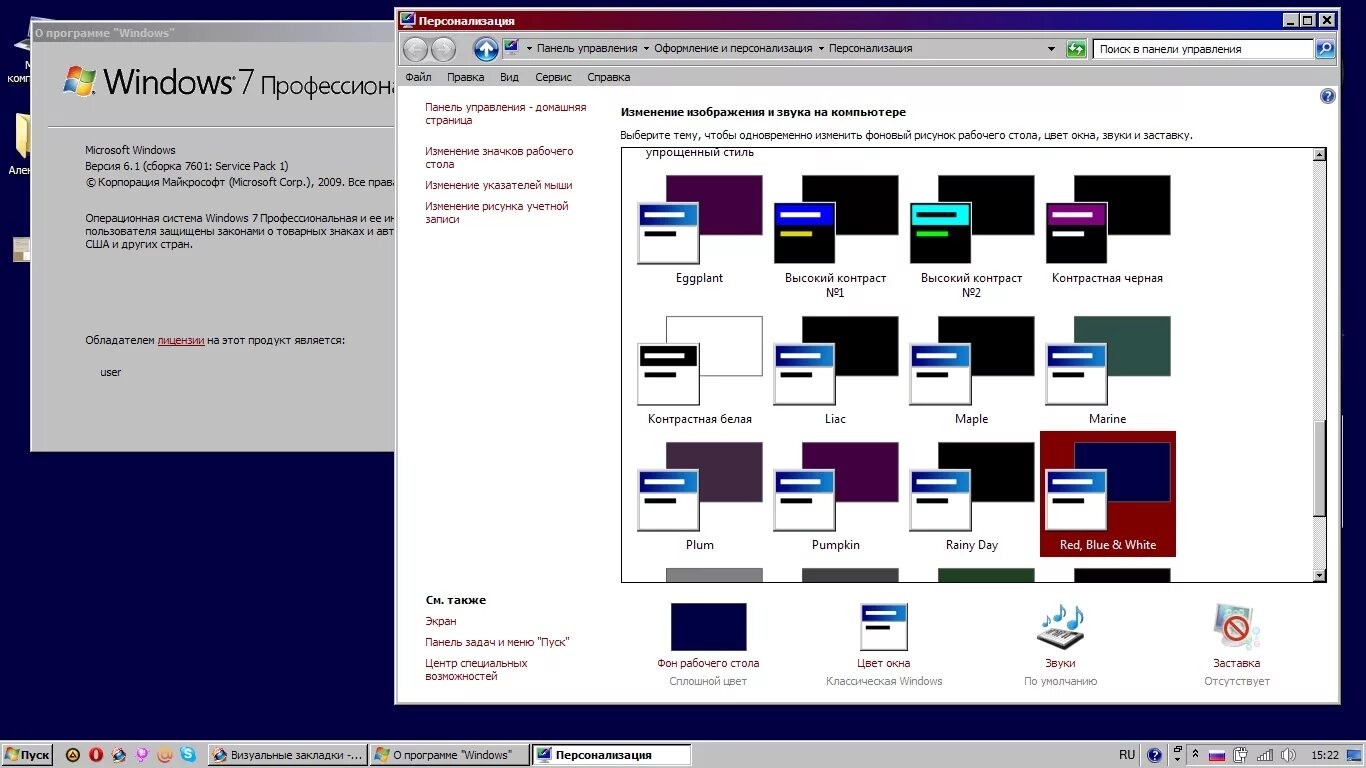Click the Forward arrow in Personalization window
This screenshot has width=1366, height=768.
coord(443,48)
